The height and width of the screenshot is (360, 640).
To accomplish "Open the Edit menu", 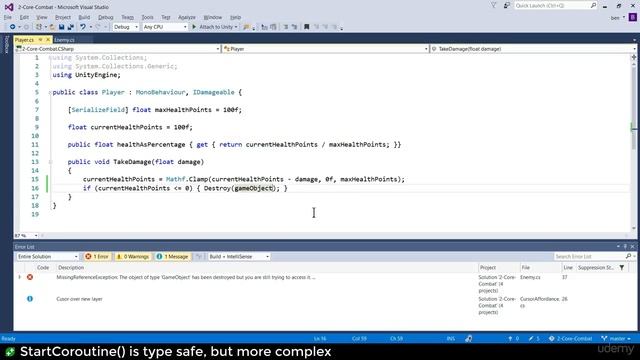I will tap(24, 17).
